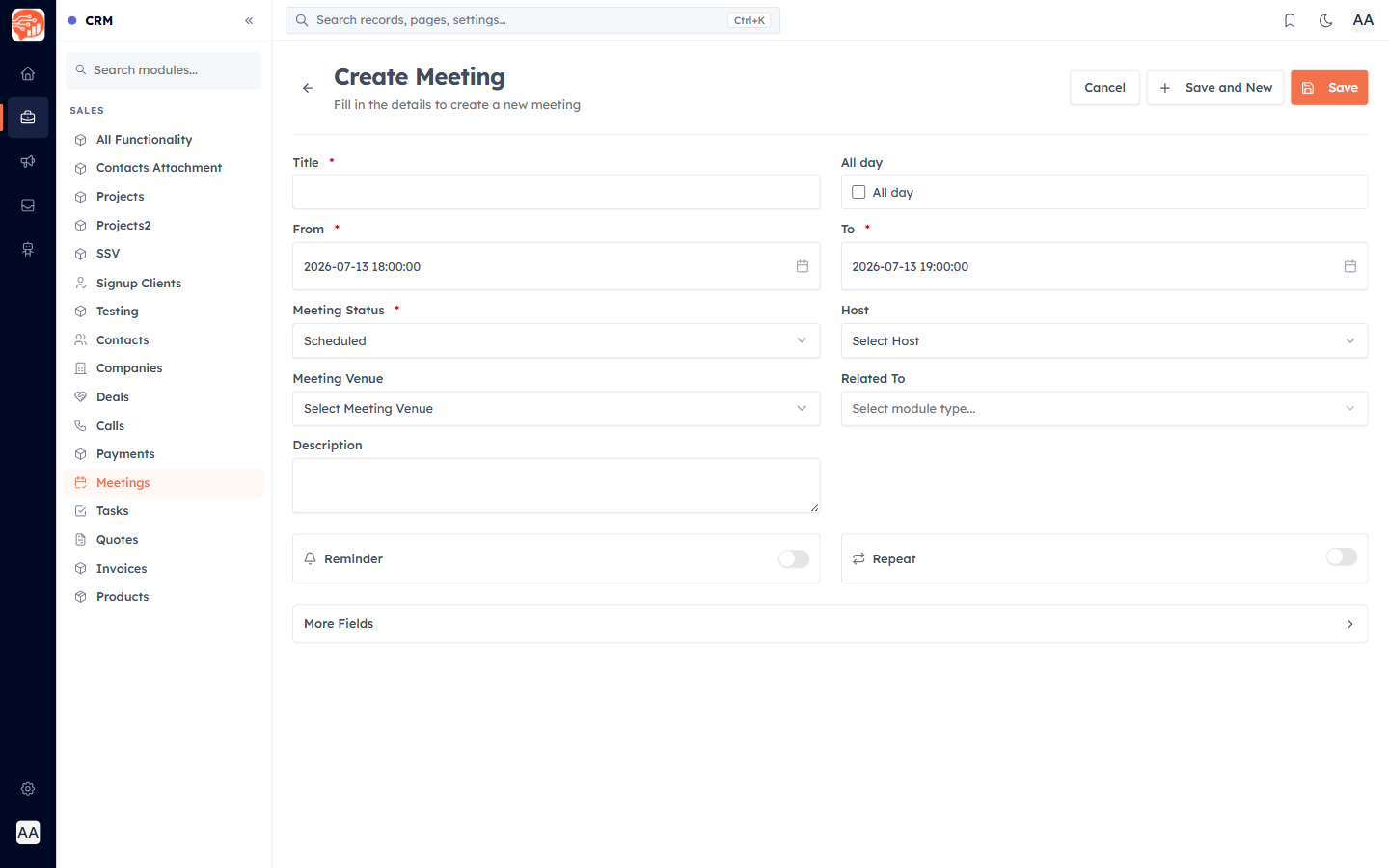Image resolution: width=1389 pixels, height=868 pixels.
Task: Open the Related To module type dropdown
Action: point(1104,409)
